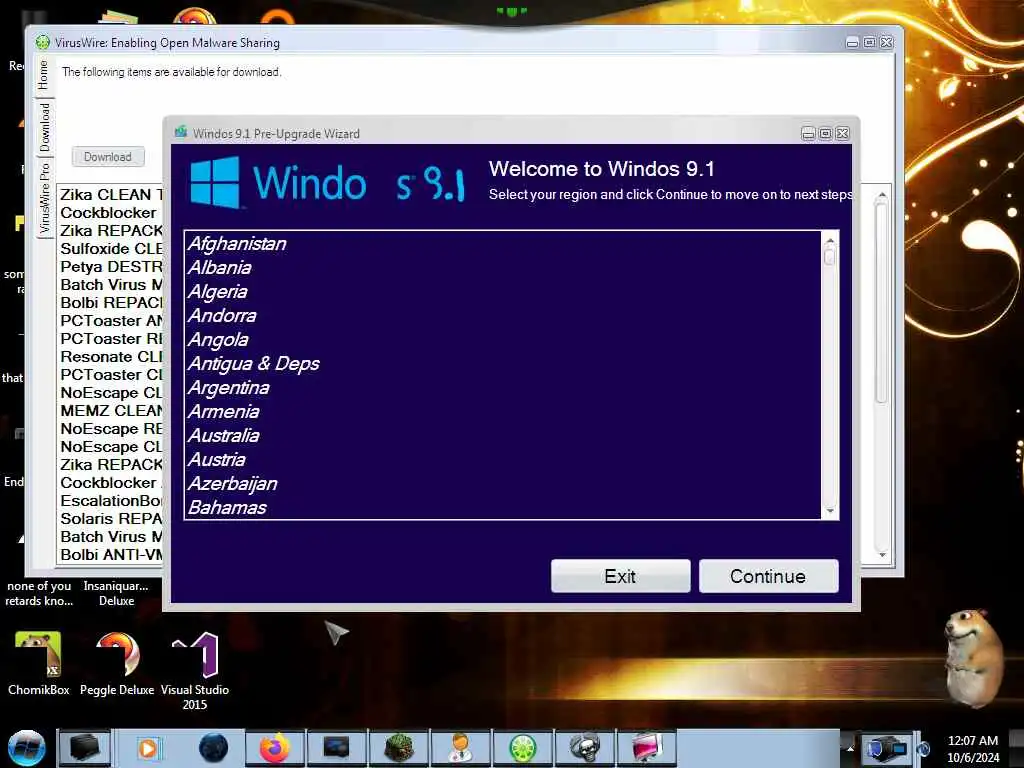The height and width of the screenshot is (768, 1024).
Task: Select Algeria in the region list
Action: (x=503, y=291)
